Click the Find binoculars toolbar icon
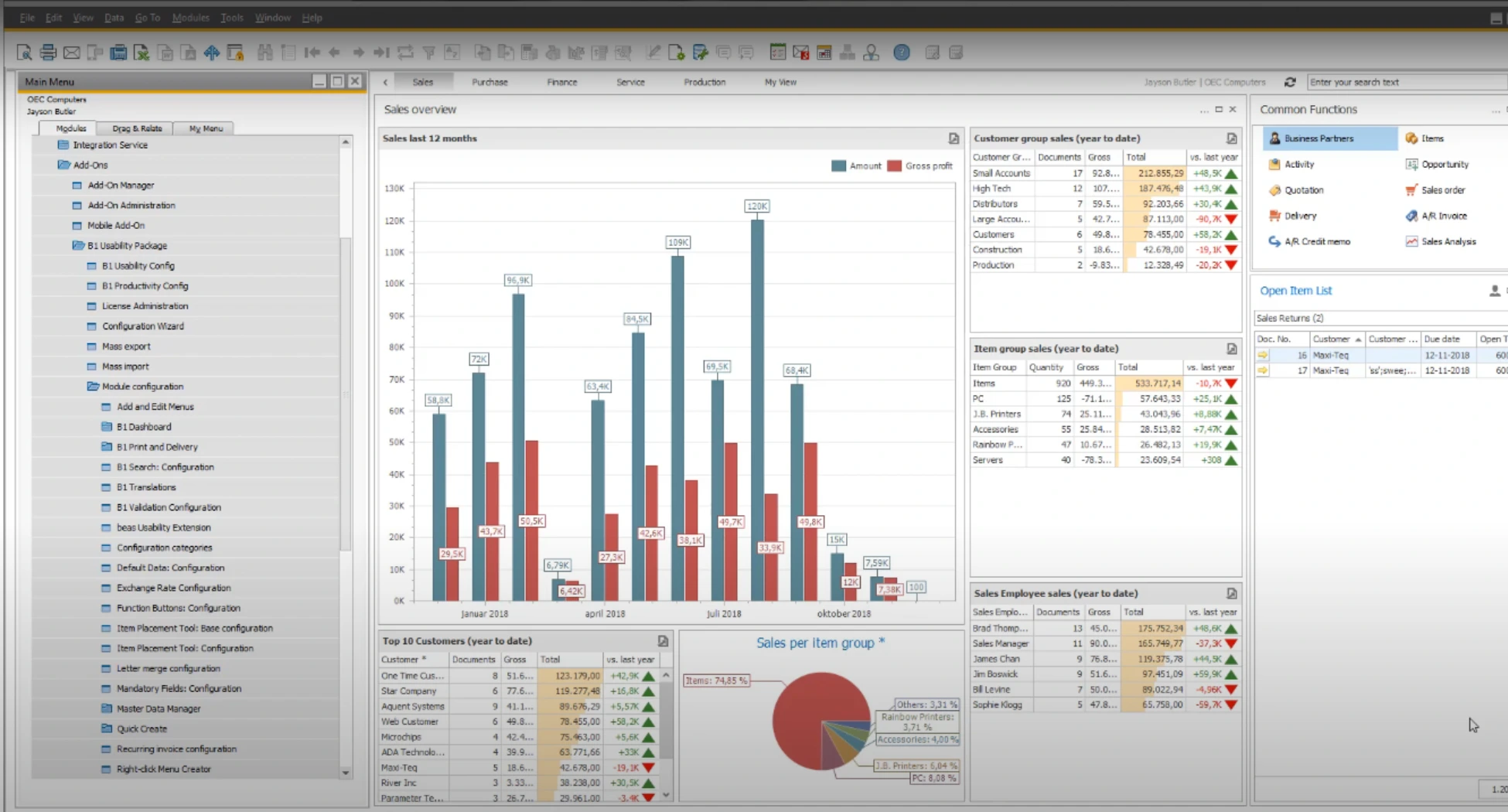1508x812 pixels. [x=264, y=53]
